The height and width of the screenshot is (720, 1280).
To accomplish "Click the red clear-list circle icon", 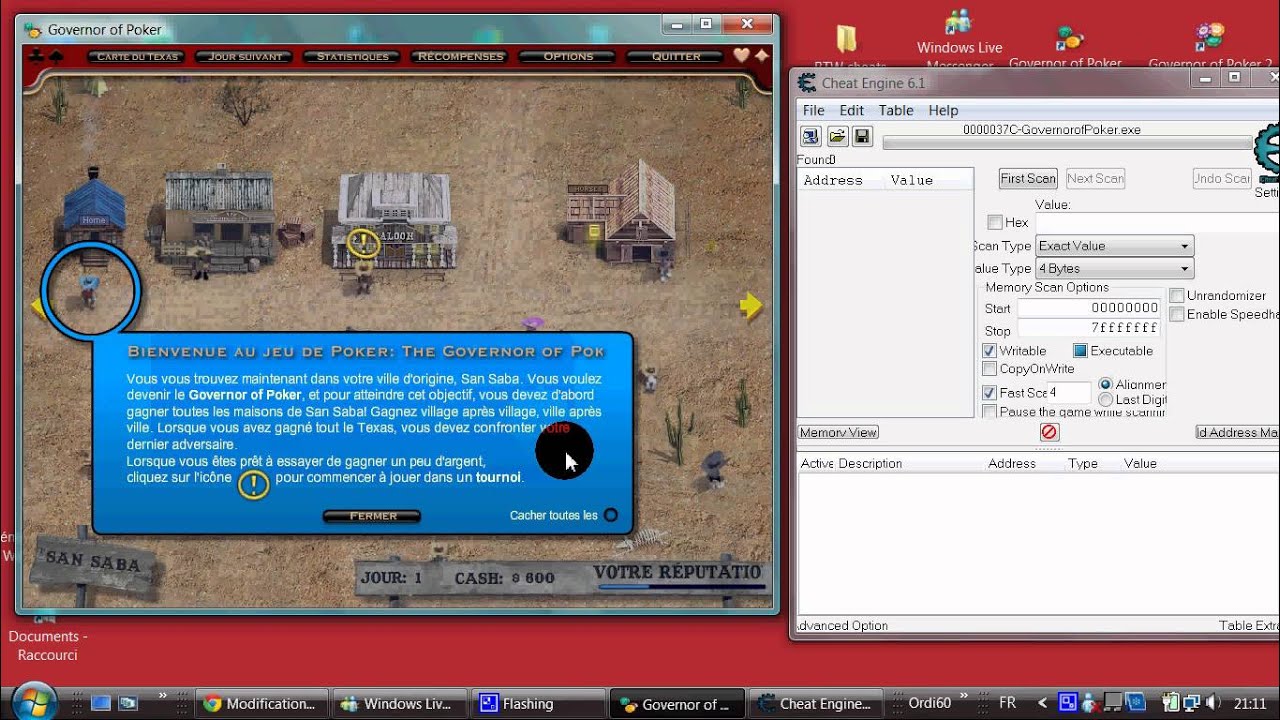I will [x=1049, y=432].
